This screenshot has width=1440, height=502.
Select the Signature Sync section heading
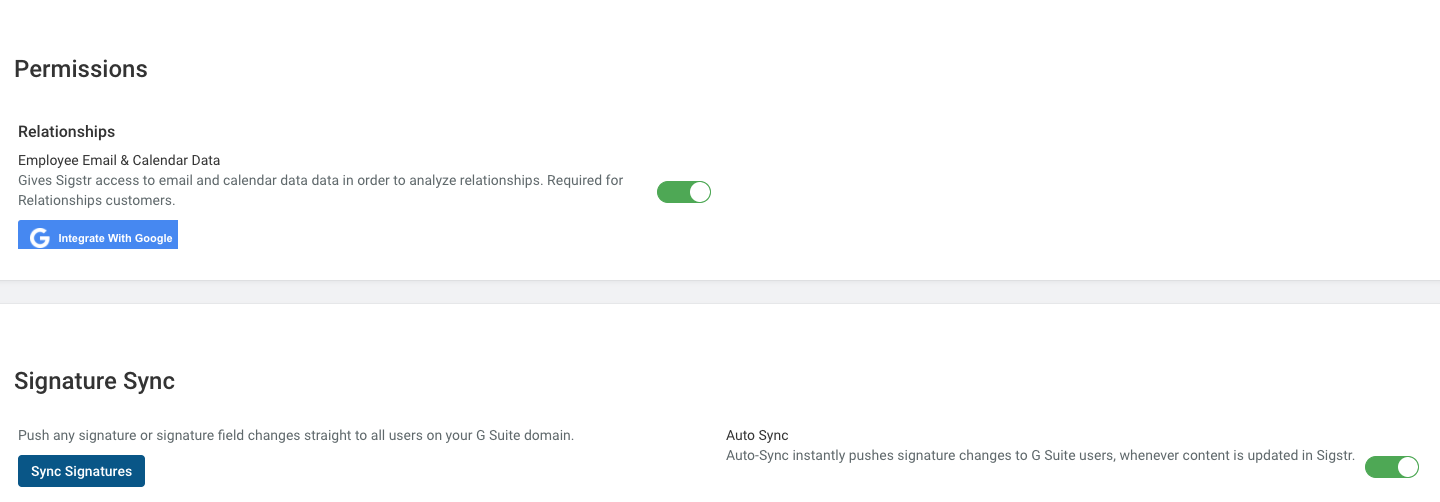point(95,381)
